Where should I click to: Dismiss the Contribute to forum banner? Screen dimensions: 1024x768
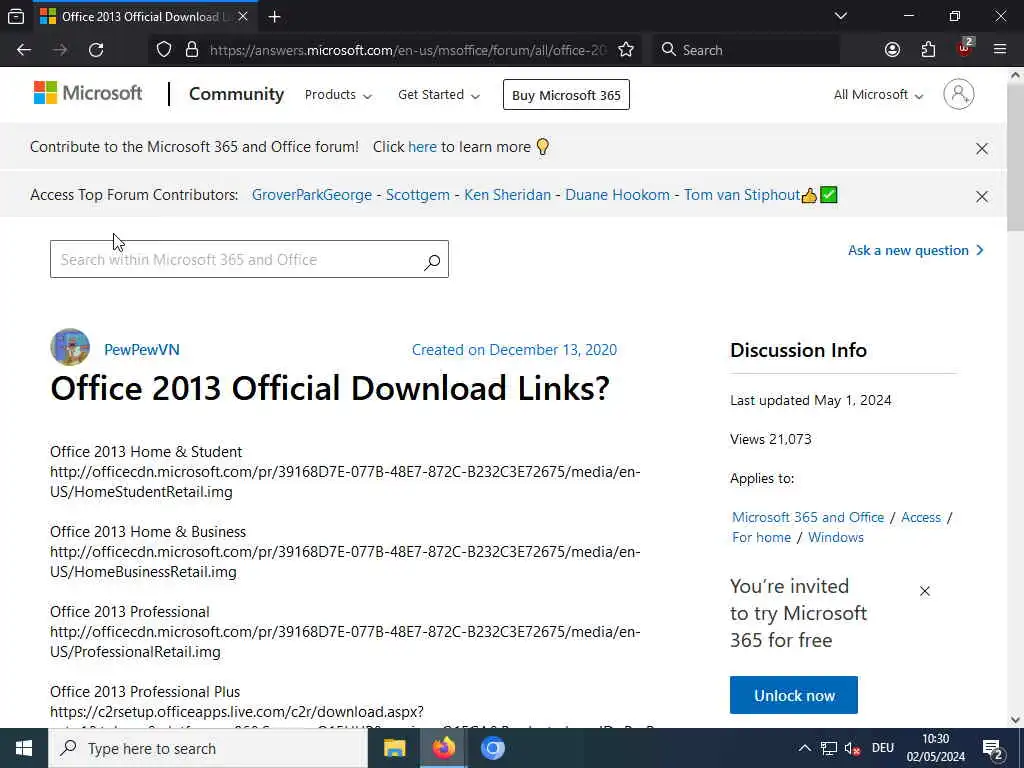pos(982,148)
